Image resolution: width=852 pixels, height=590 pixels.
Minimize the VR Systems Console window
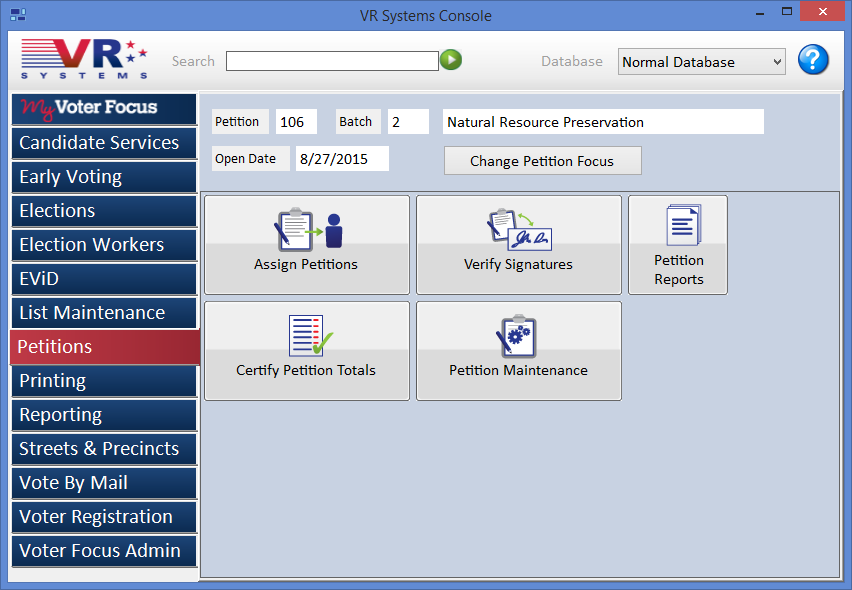(x=760, y=12)
